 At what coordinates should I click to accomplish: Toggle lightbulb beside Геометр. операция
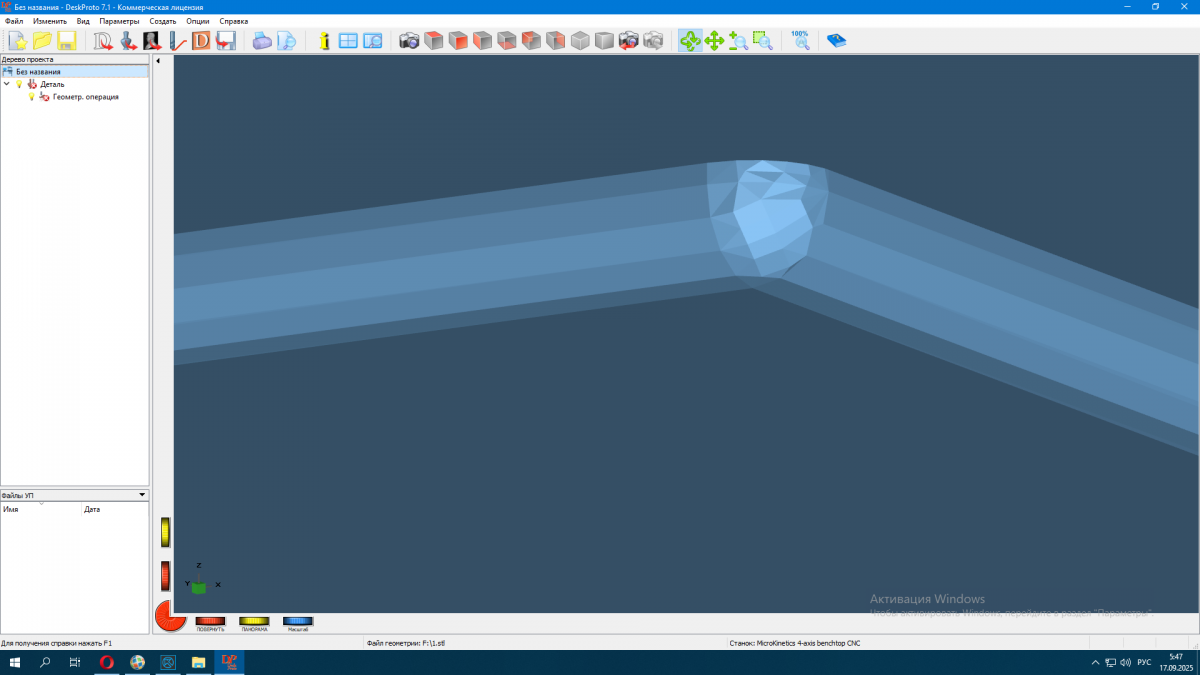(x=31, y=97)
